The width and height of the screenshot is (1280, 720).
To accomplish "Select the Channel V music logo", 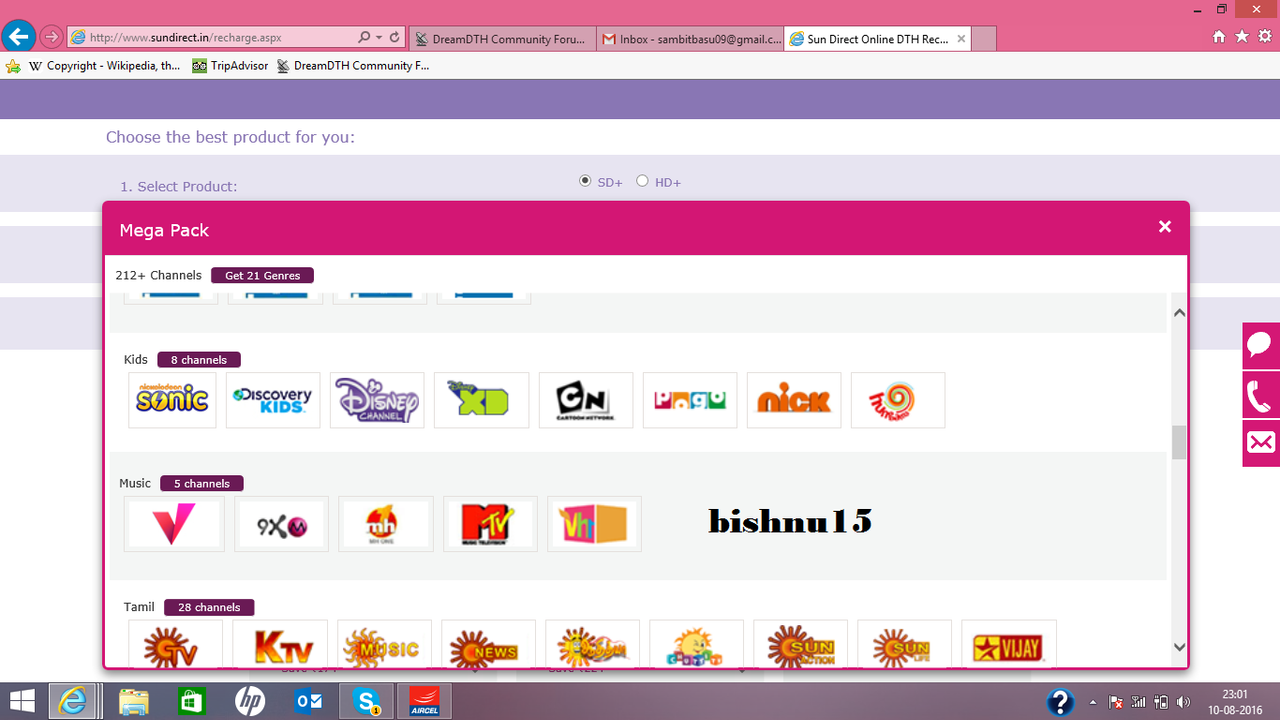I will [x=174, y=524].
